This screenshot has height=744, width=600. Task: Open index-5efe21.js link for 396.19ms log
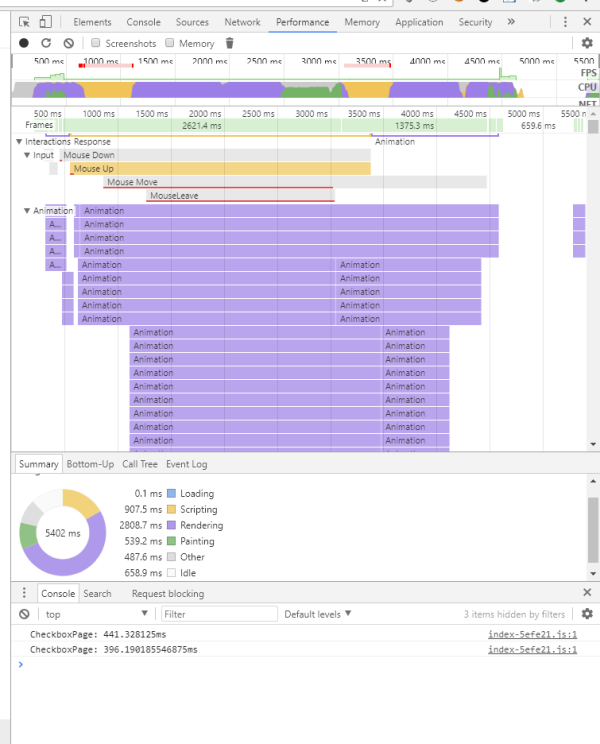coord(533,650)
